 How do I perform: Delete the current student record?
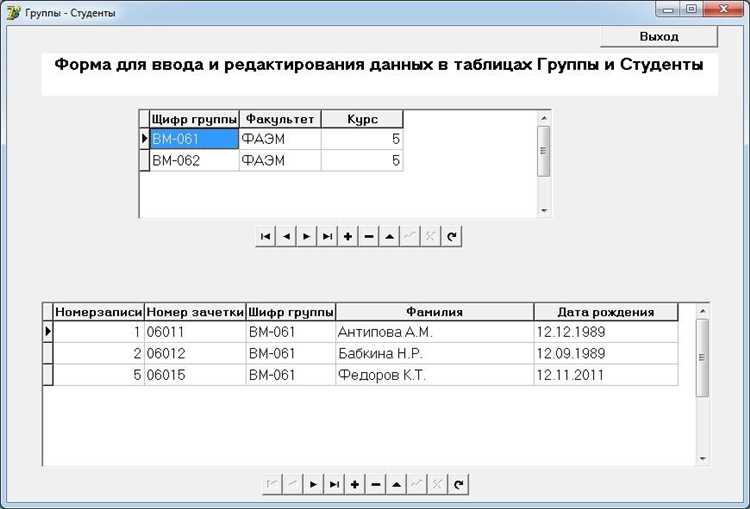pyautogui.click(x=375, y=485)
